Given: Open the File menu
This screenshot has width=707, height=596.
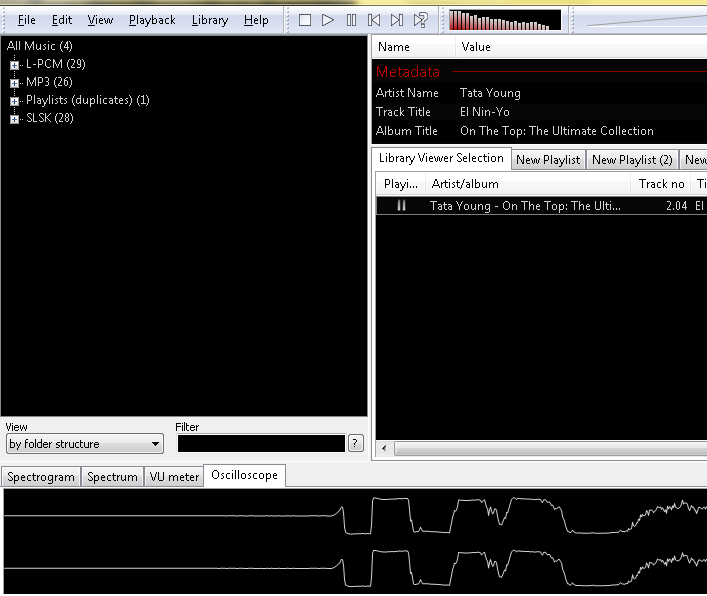Looking at the screenshot, I should pos(27,20).
